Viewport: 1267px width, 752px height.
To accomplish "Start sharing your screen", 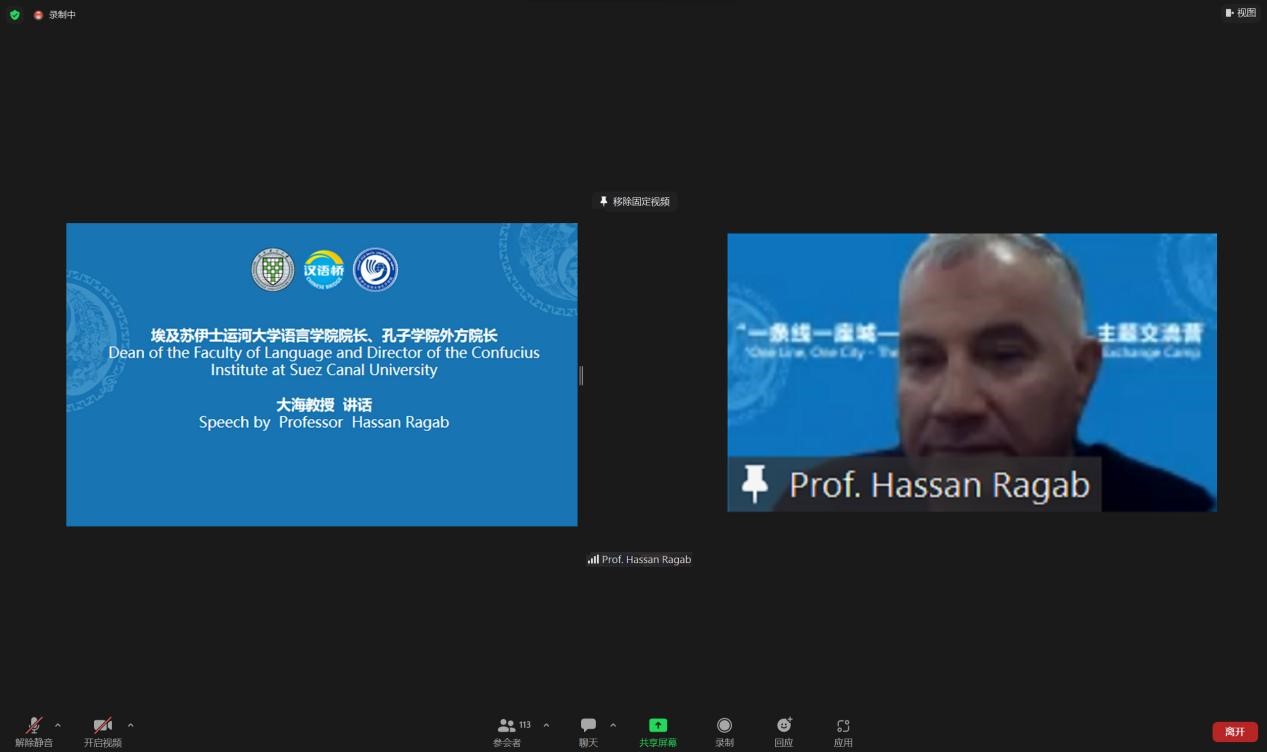I will 657,730.
